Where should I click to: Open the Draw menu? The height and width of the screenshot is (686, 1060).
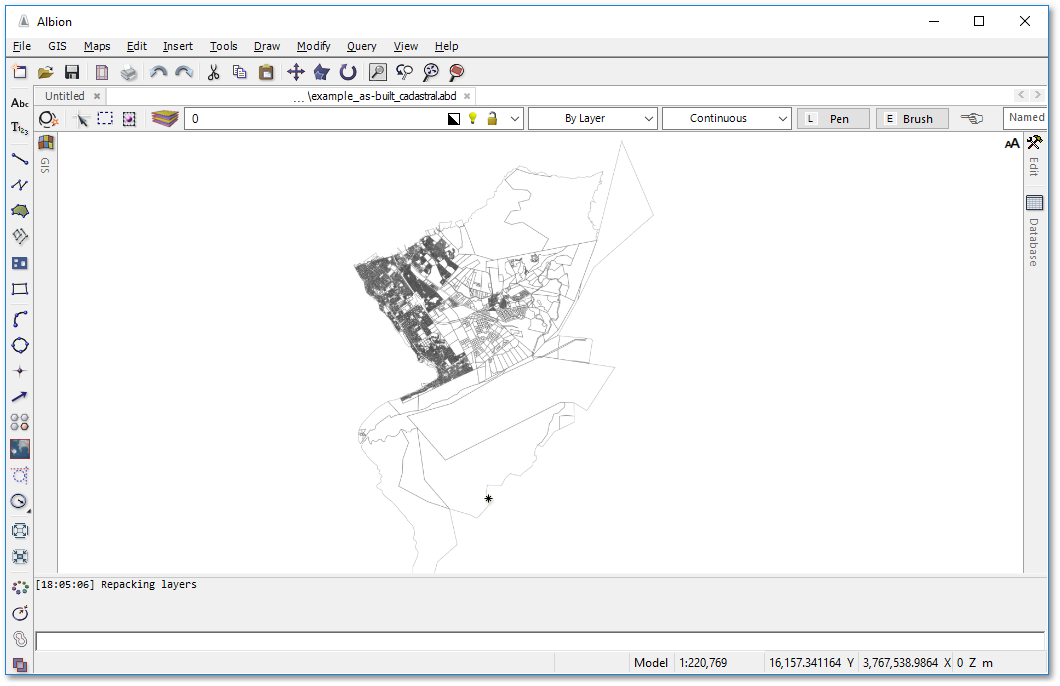[267, 46]
